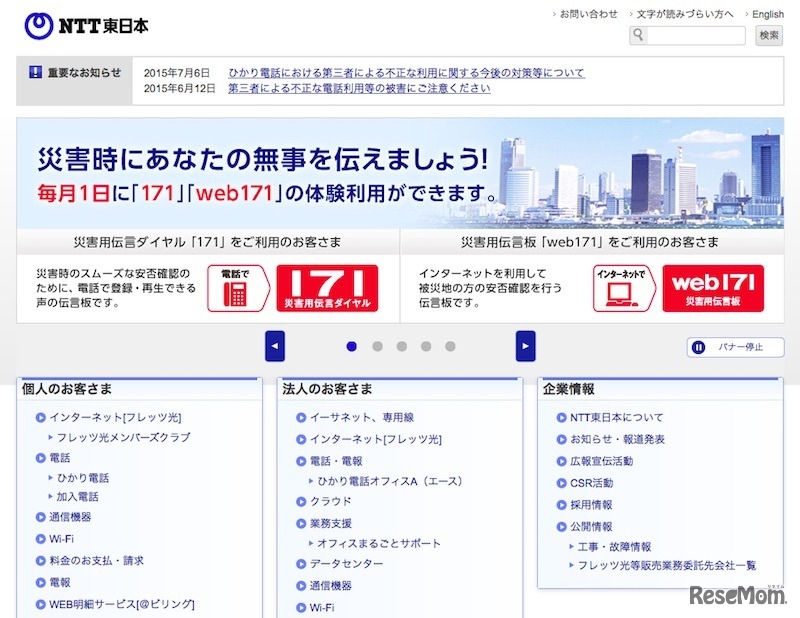Select the fifth carousel dot

pyautogui.click(x=450, y=347)
